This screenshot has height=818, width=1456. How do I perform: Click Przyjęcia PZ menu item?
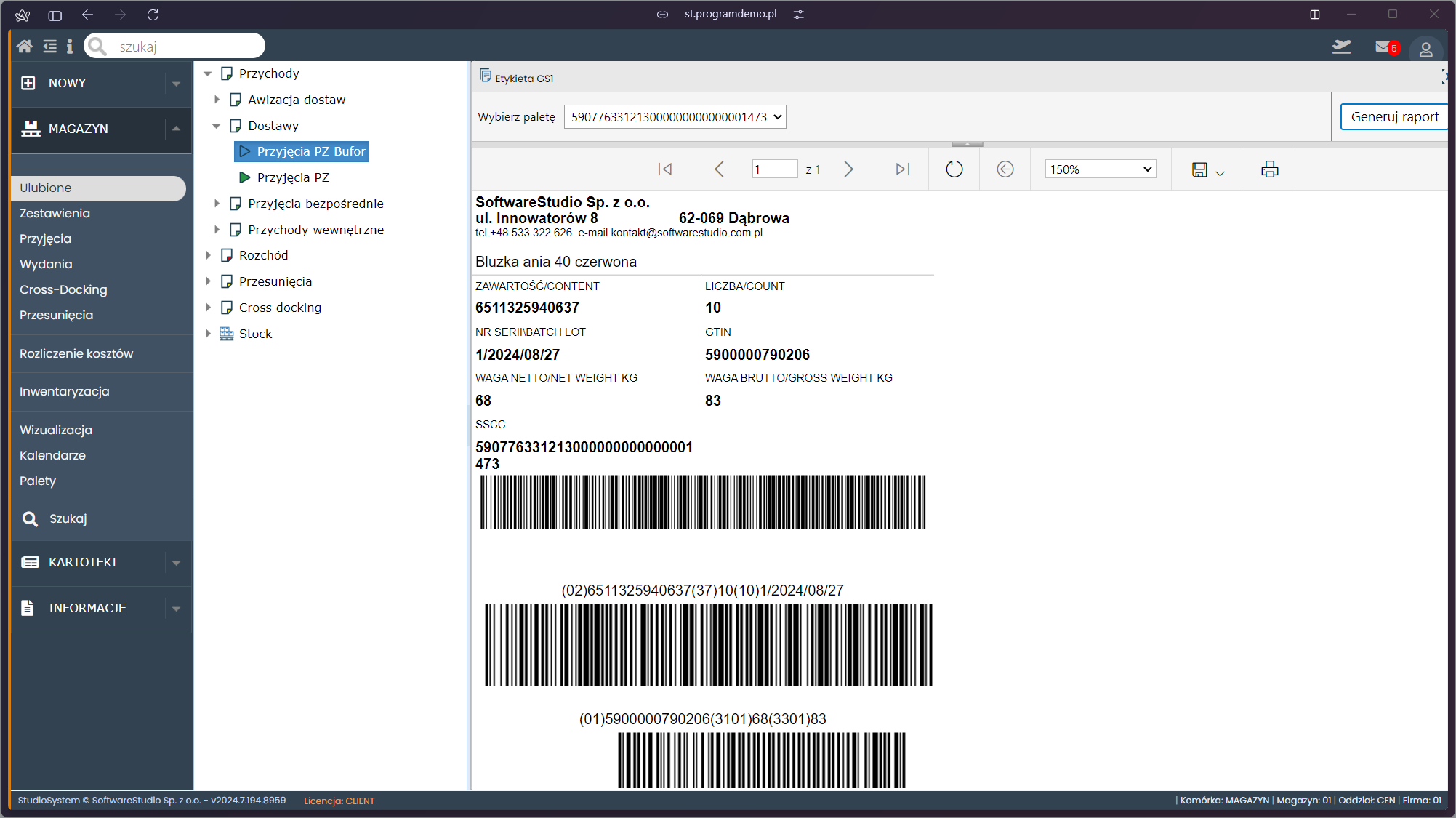click(x=293, y=177)
